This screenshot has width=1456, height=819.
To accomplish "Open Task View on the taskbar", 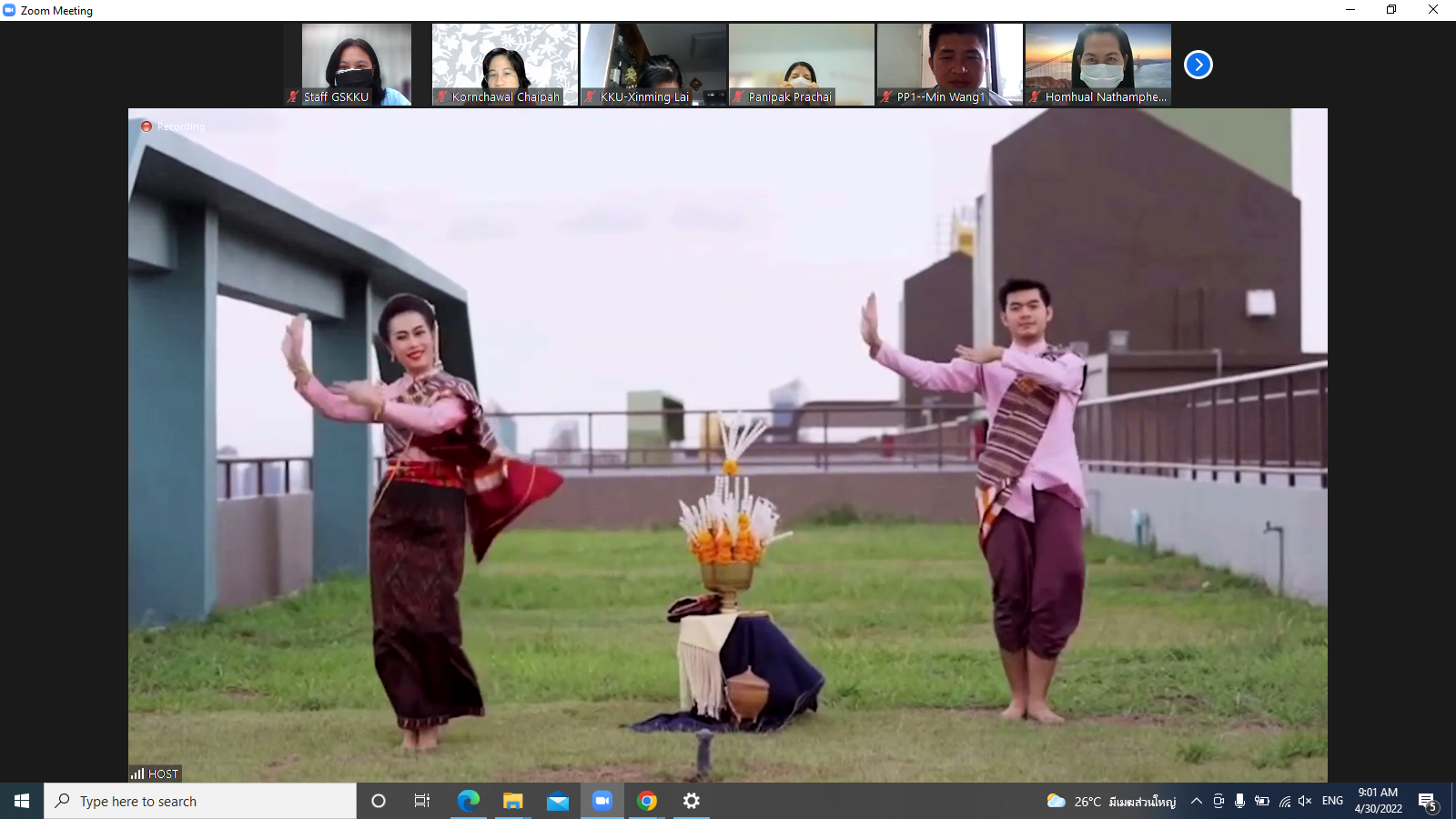I will [x=422, y=801].
